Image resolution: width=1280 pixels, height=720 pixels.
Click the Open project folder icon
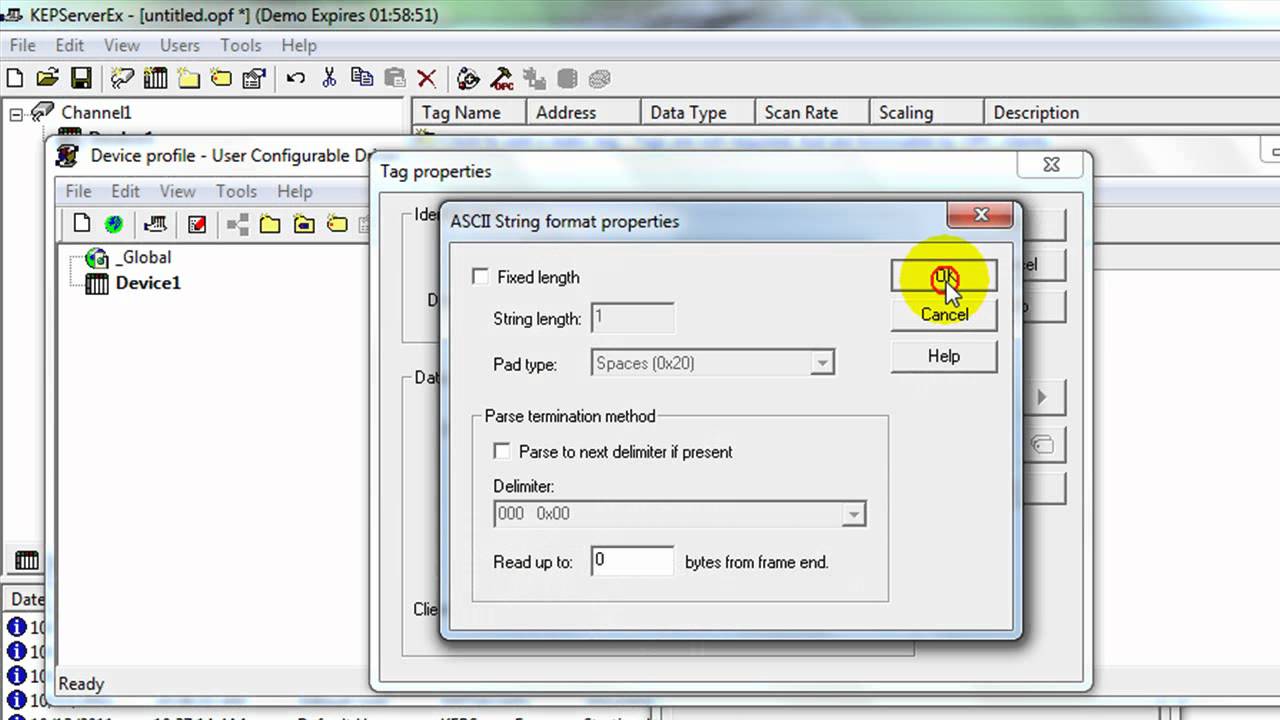48,78
